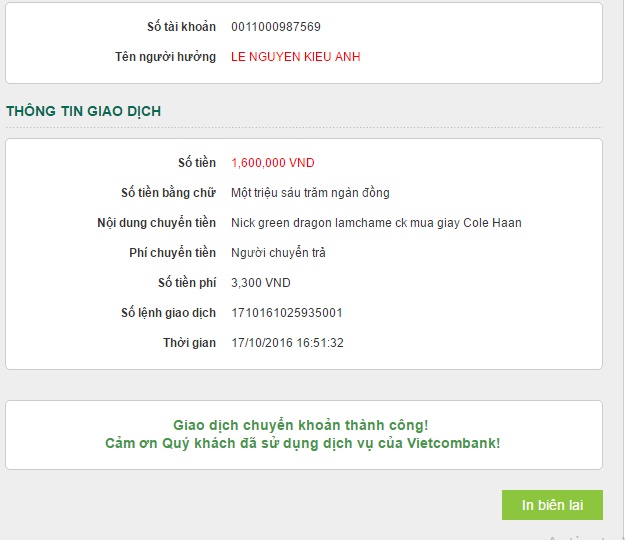Click the "Số tiền bằng chữ" label
Screen dimensions: 625x545
click(168, 193)
